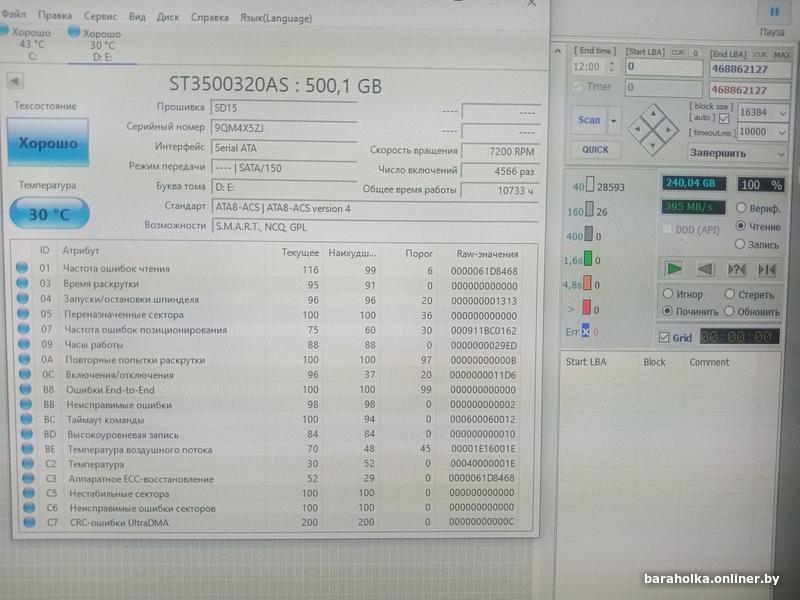
Task: Click status icon for Часы работы
Action: coord(24,343)
